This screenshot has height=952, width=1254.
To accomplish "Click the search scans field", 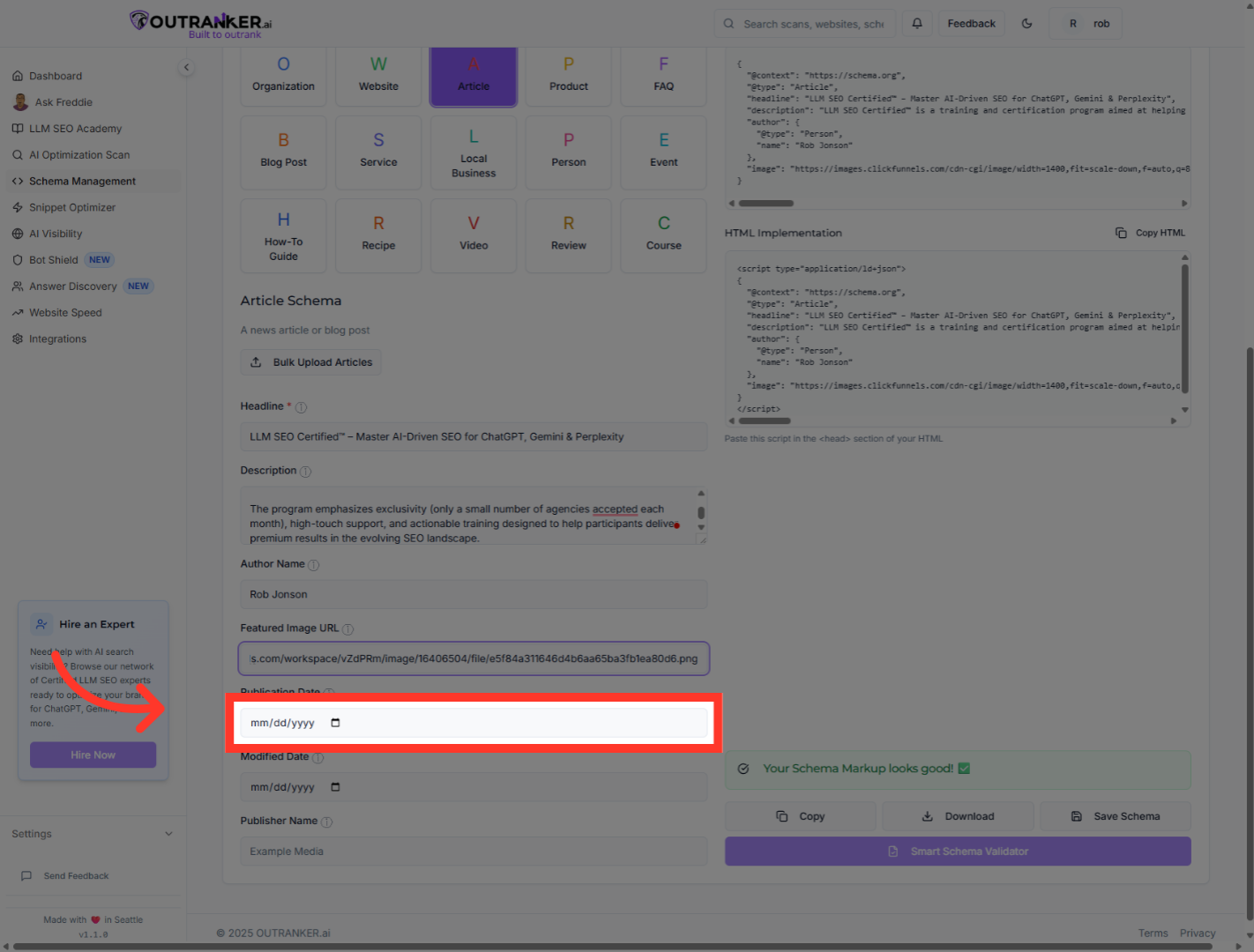I will coord(805,24).
